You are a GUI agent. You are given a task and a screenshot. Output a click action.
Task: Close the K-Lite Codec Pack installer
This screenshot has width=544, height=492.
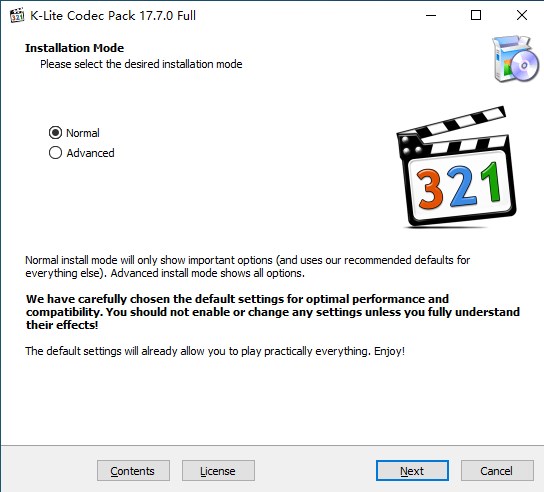point(521,15)
